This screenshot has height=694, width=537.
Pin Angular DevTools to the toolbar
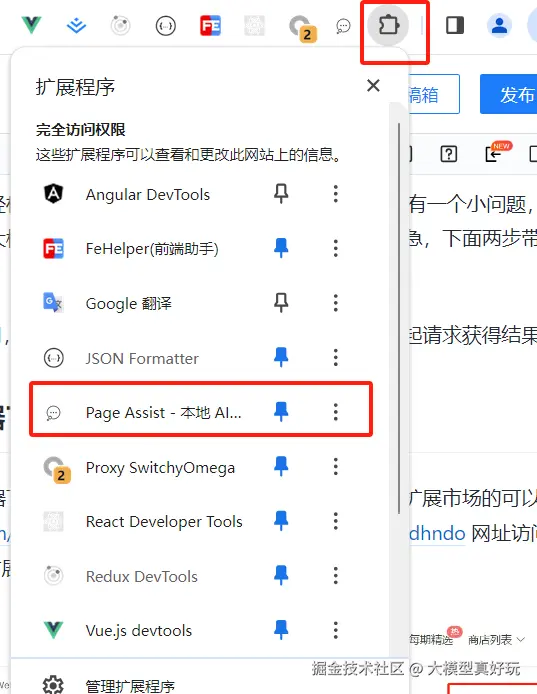[281, 194]
